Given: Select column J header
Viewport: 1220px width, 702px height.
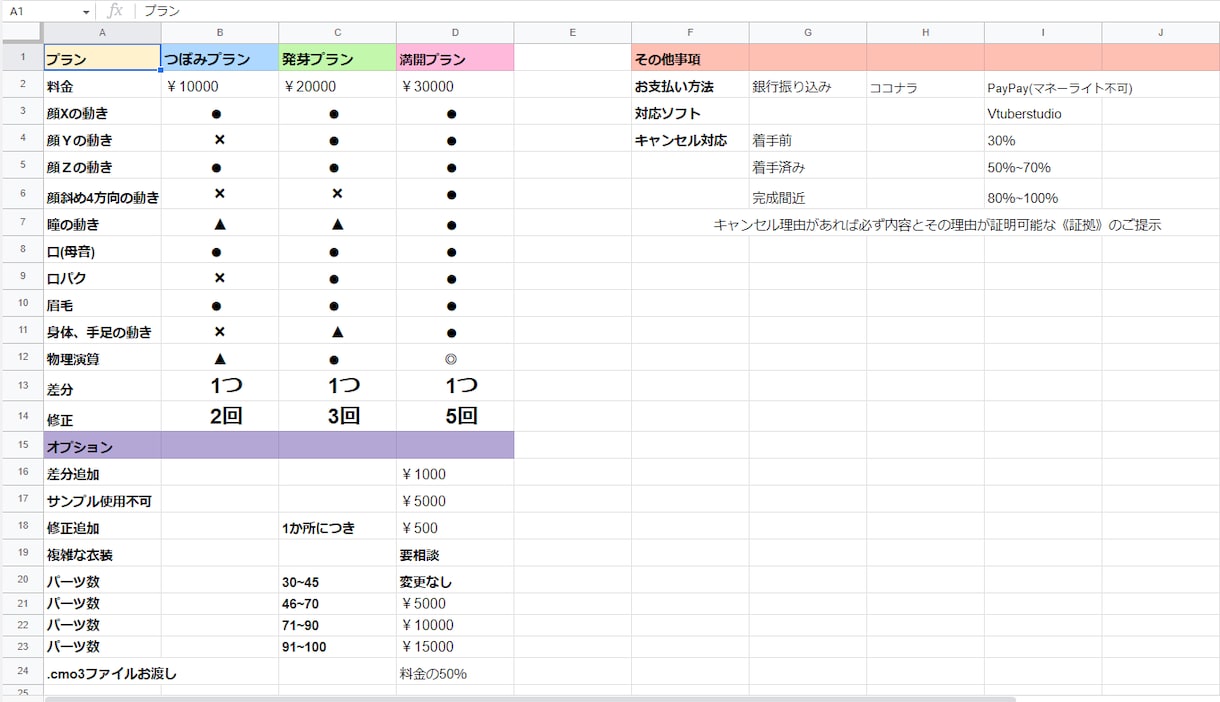Looking at the screenshot, I should [1161, 33].
